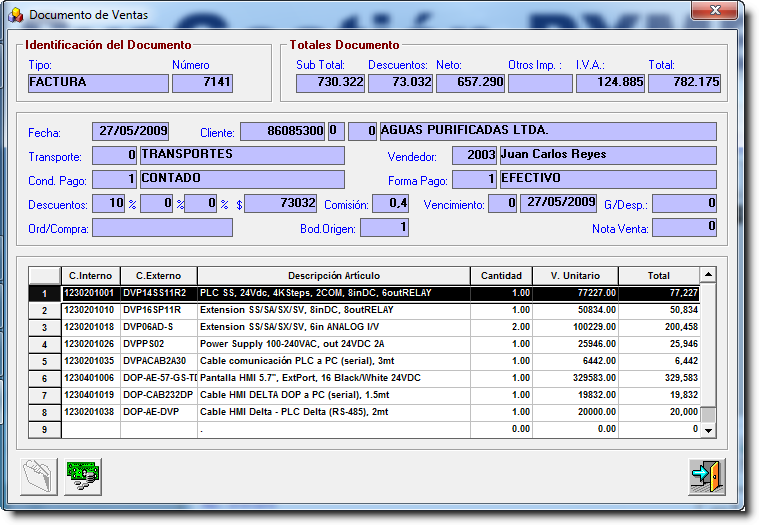Select description Pantalla HMI 5.7" row
Viewport: 759px width, 525px height.
[334, 378]
